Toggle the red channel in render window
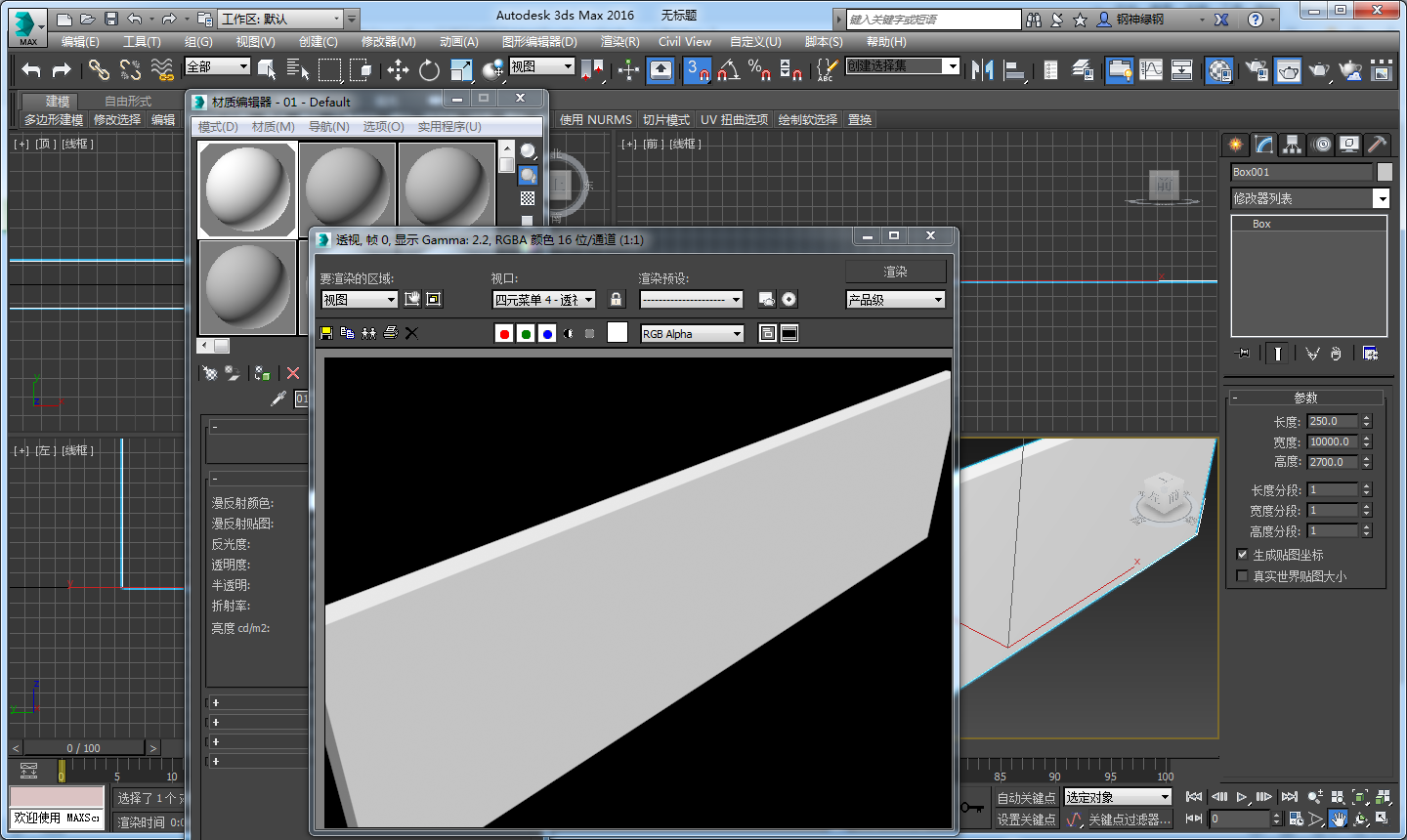This screenshot has width=1407, height=840. point(504,333)
